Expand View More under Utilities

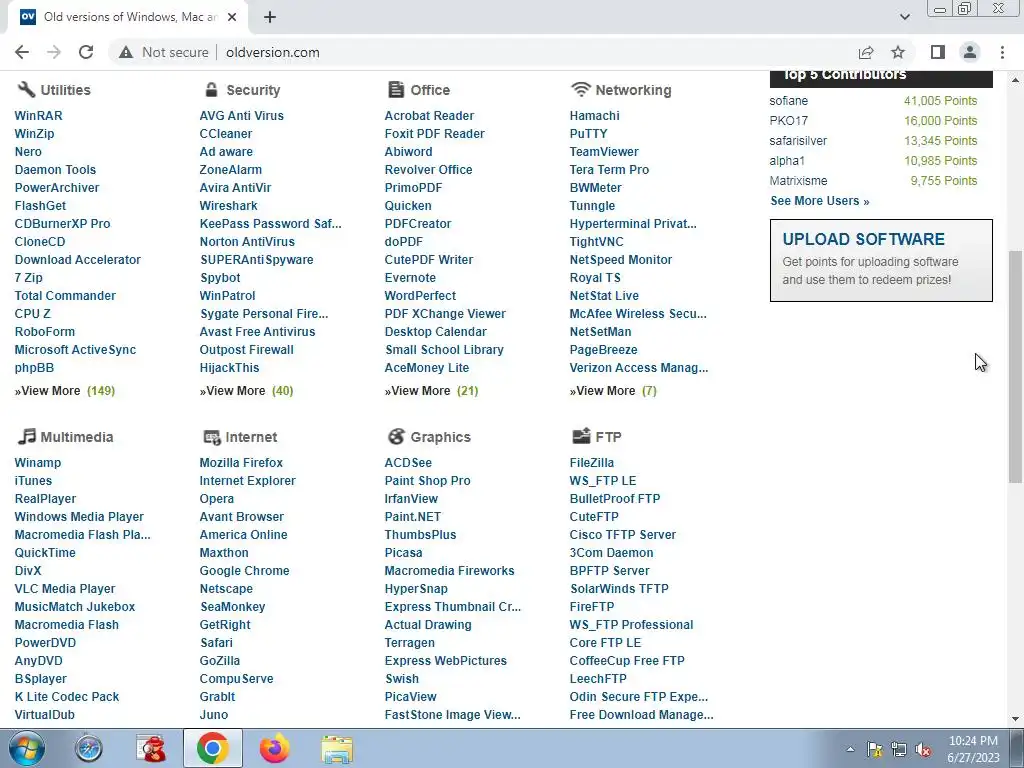[65, 391]
